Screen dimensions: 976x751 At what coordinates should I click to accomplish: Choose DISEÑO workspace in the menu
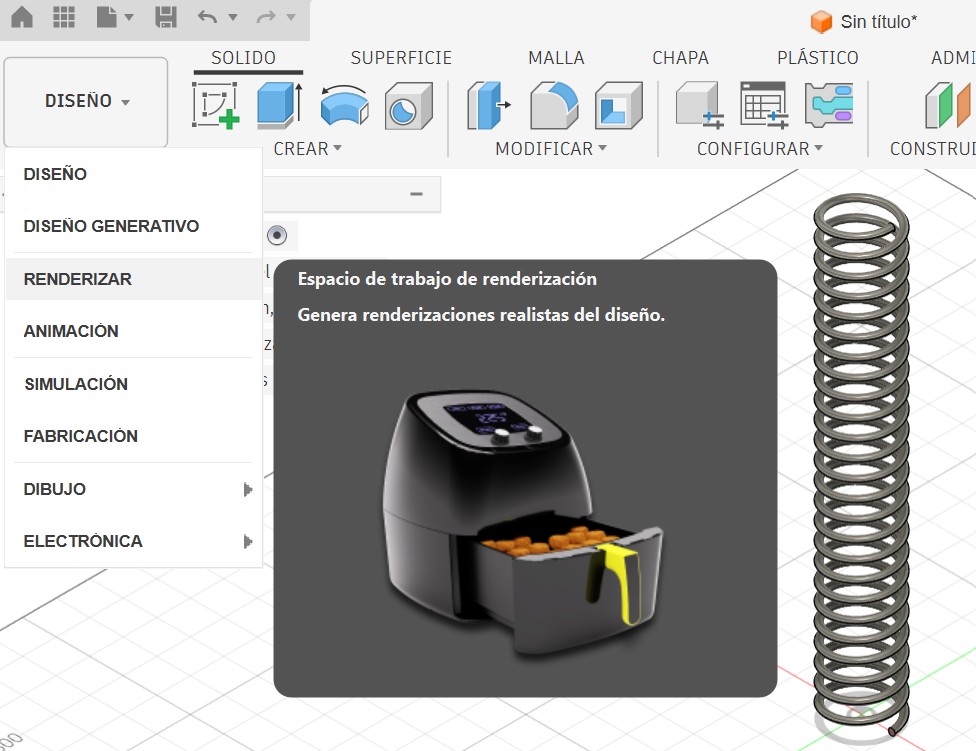(133, 174)
